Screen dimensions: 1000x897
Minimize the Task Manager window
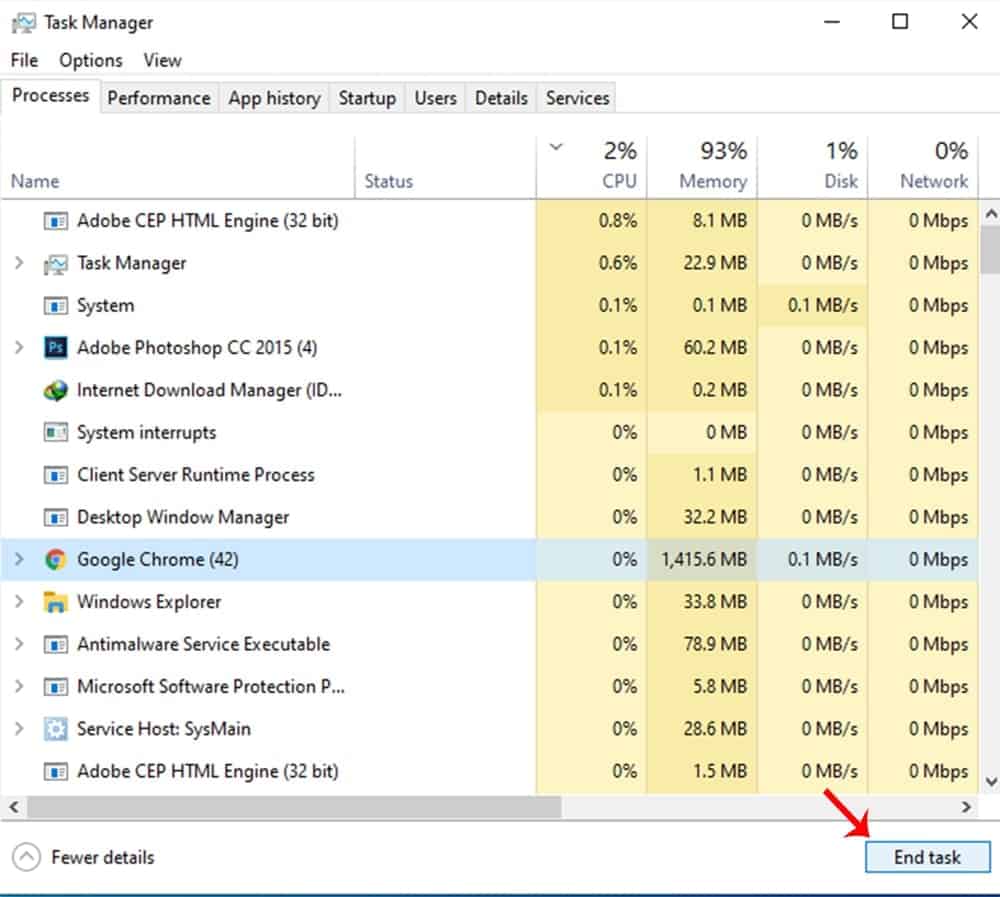pyautogui.click(x=832, y=22)
